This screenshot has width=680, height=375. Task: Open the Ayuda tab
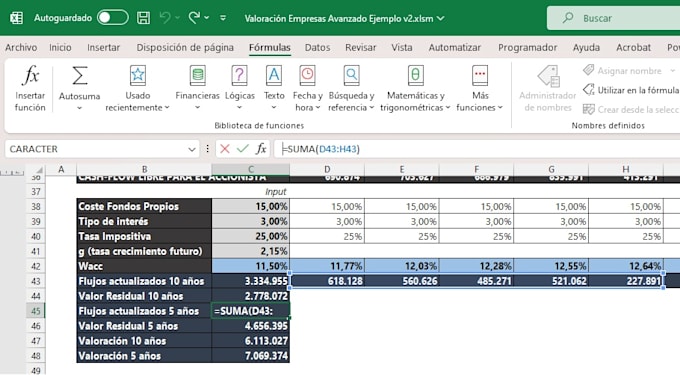click(x=586, y=47)
